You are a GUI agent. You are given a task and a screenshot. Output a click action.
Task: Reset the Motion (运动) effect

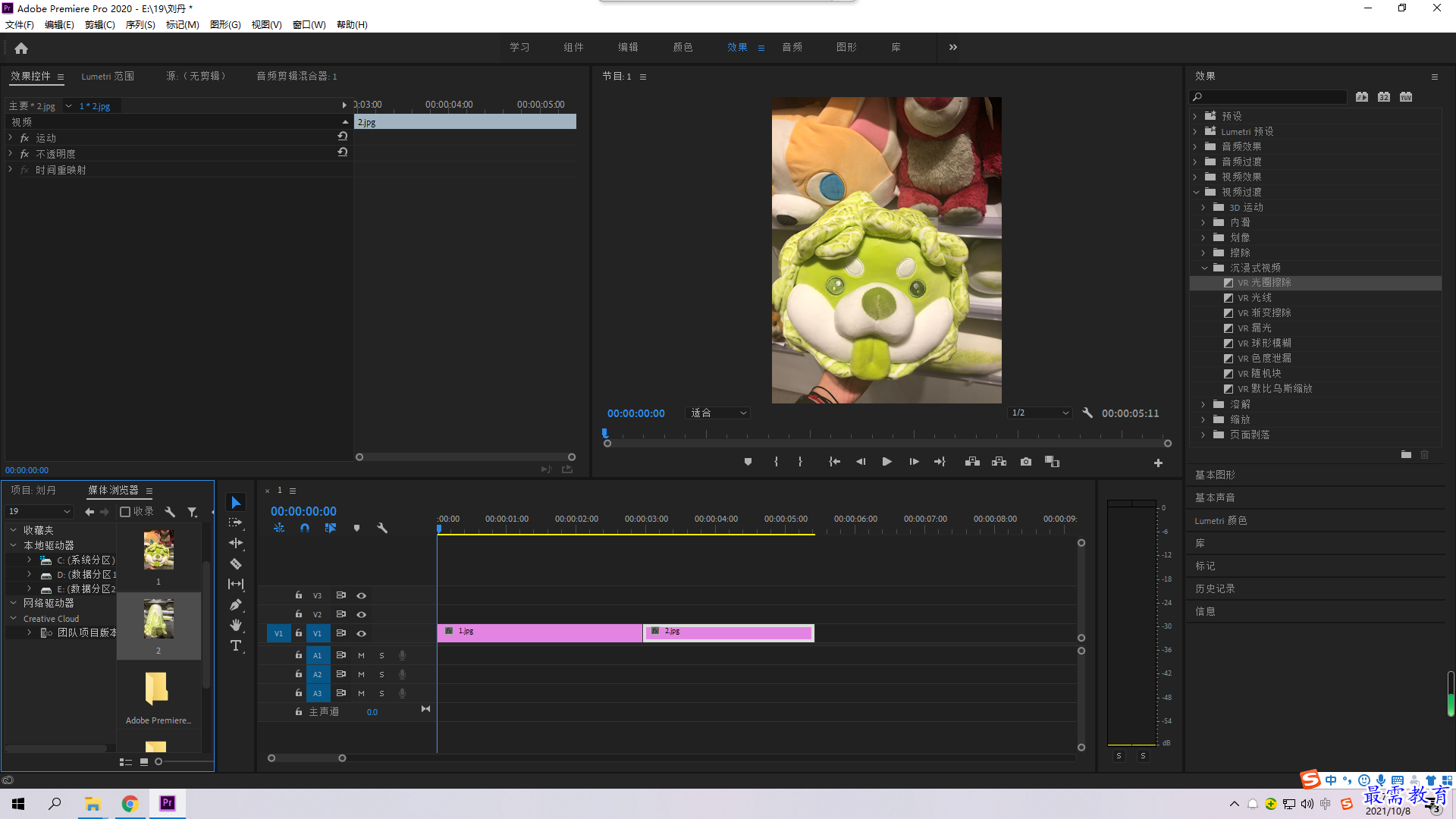pyautogui.click(x=343, y=136)
